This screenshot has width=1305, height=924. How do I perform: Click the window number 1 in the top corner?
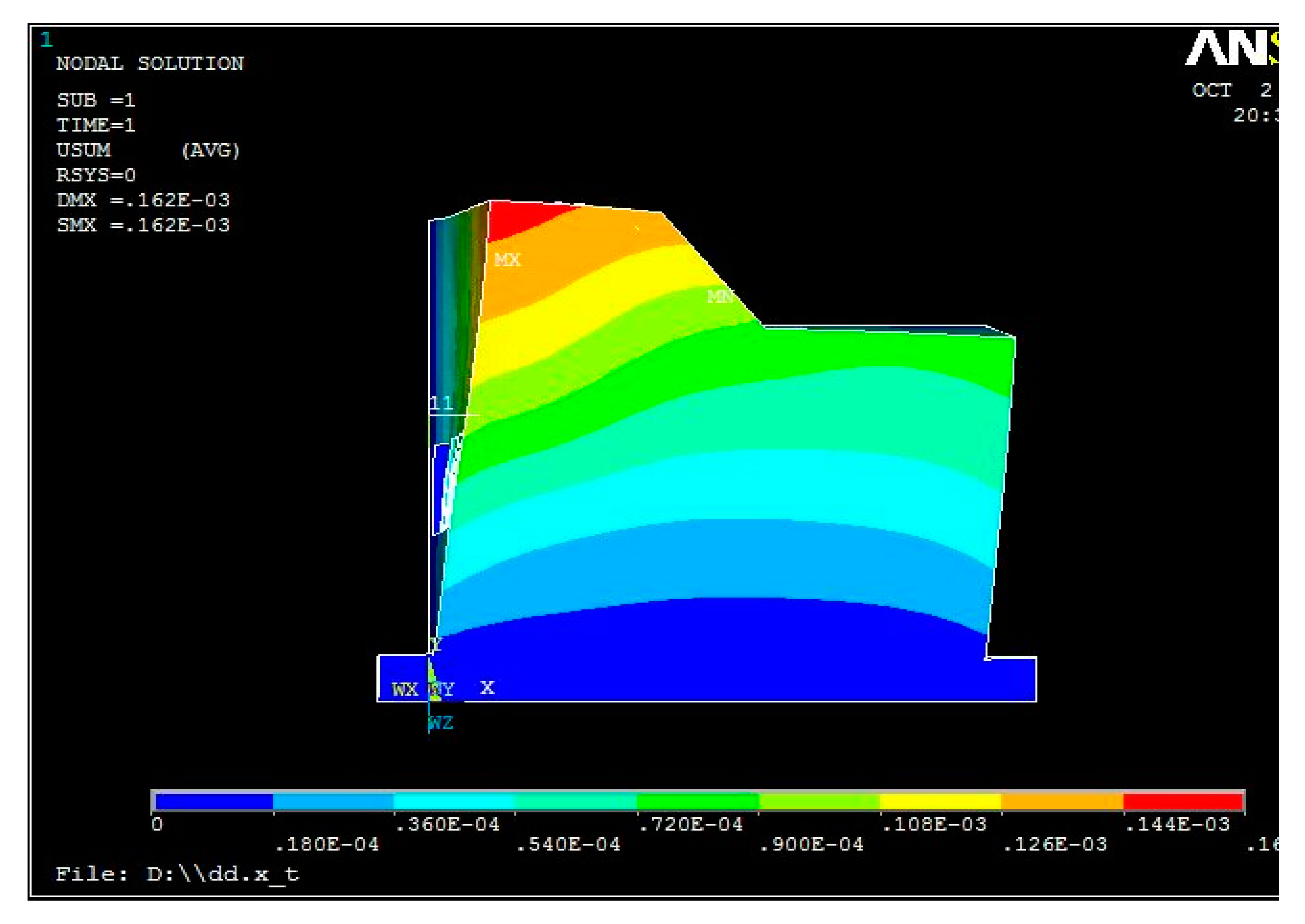tap(47, 40)
